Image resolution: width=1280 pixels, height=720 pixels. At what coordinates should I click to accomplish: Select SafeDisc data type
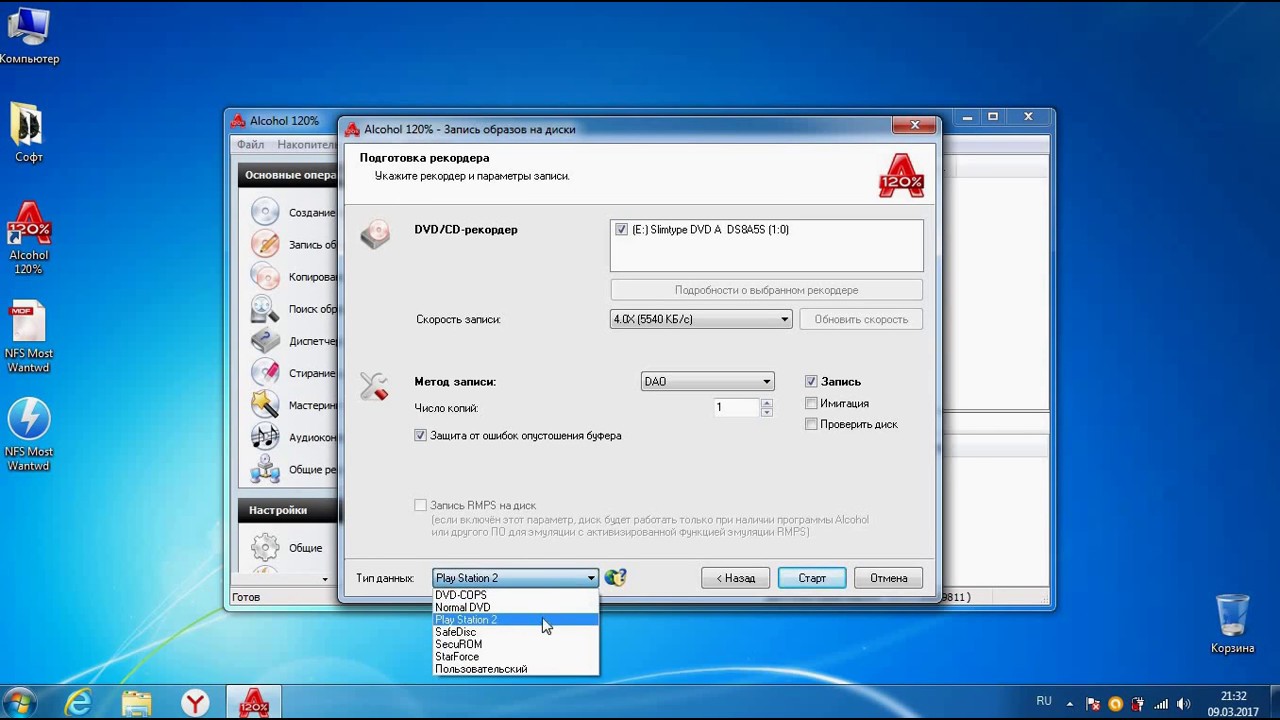515,632
